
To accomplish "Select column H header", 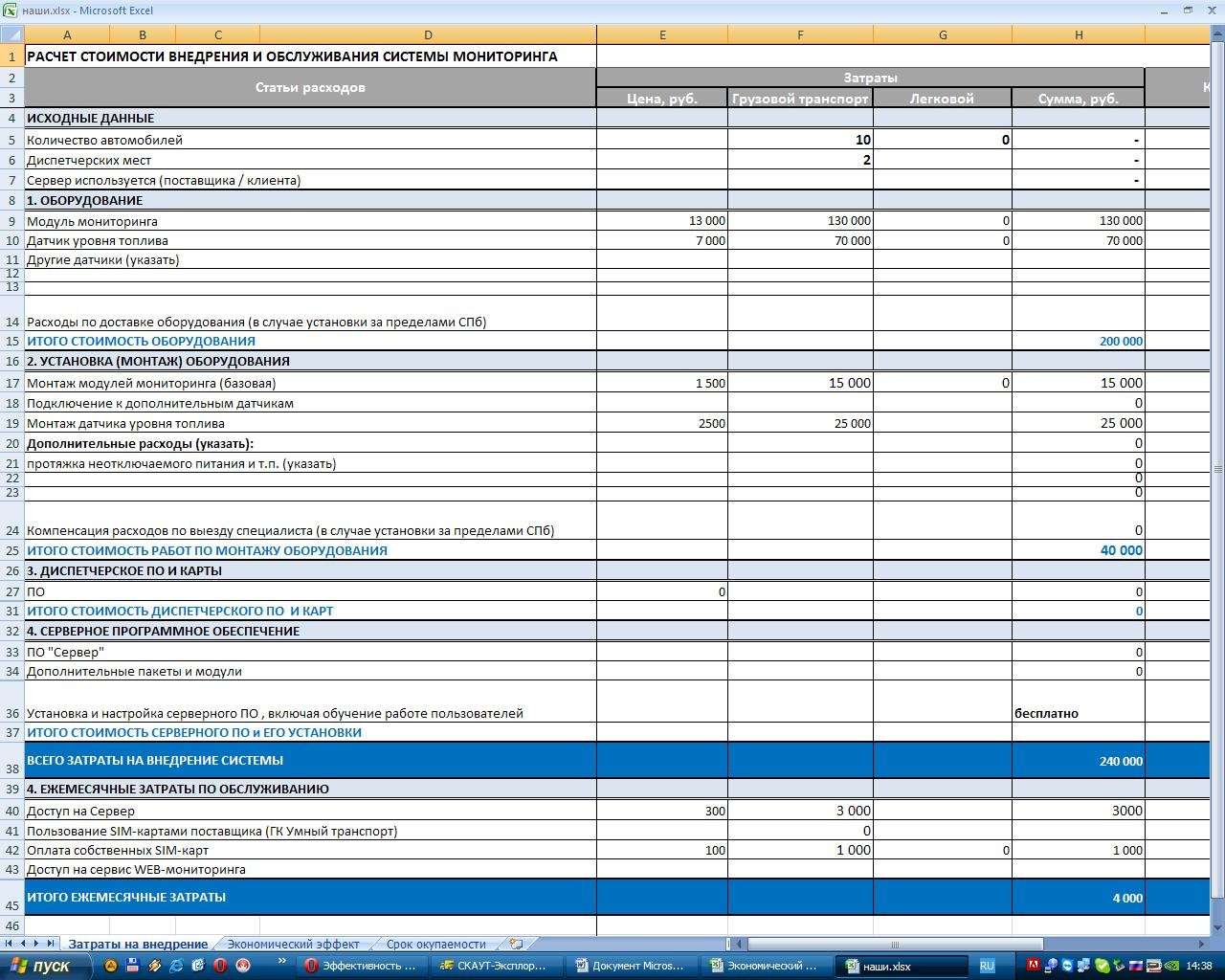I will (1079, 35).
